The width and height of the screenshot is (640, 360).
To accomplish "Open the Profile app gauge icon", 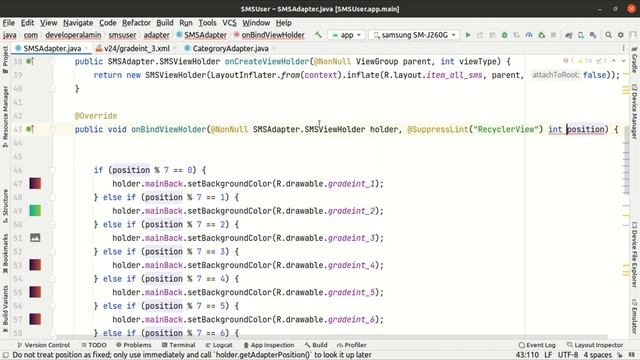I will coord(529,35).
